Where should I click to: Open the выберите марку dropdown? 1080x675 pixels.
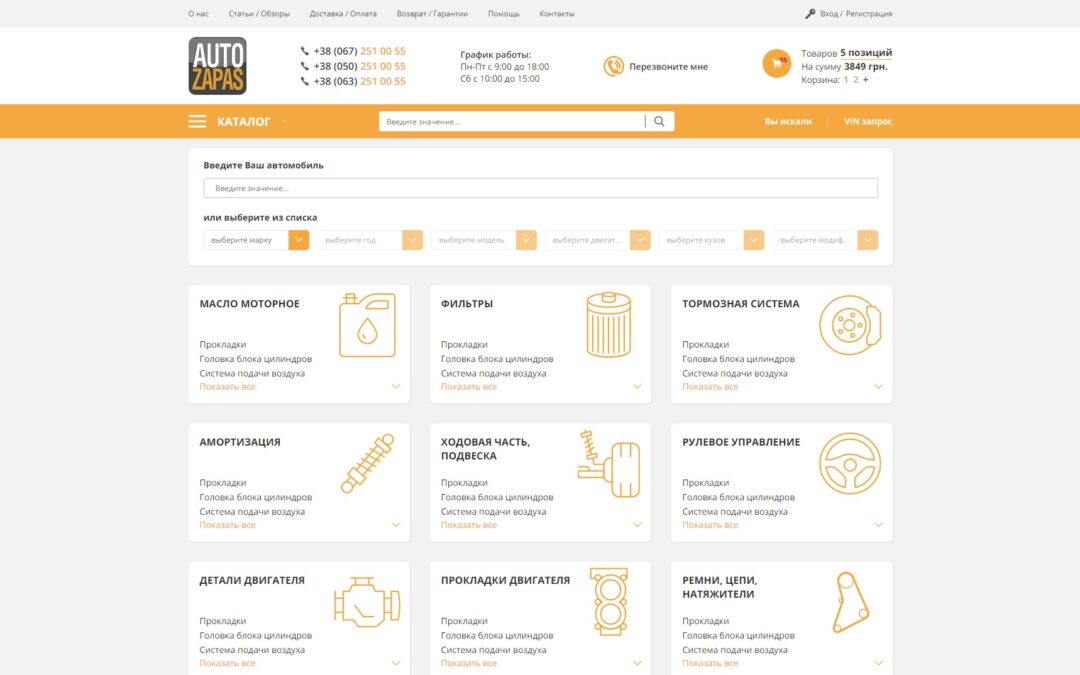(x=256, y=240)
